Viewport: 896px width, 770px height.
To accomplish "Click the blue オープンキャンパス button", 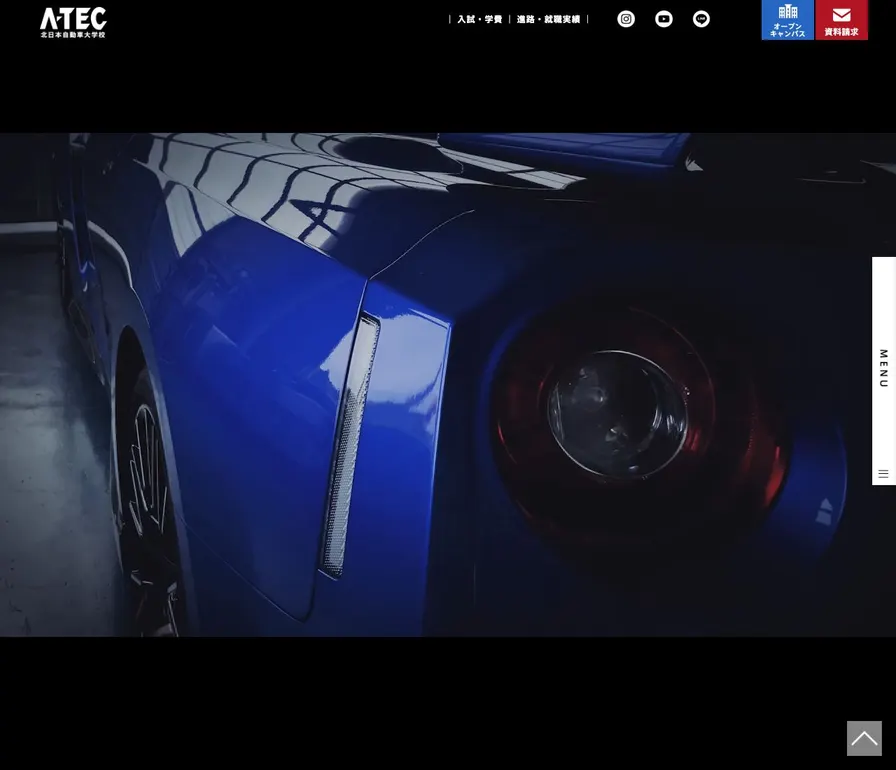I will coord(787,20).
